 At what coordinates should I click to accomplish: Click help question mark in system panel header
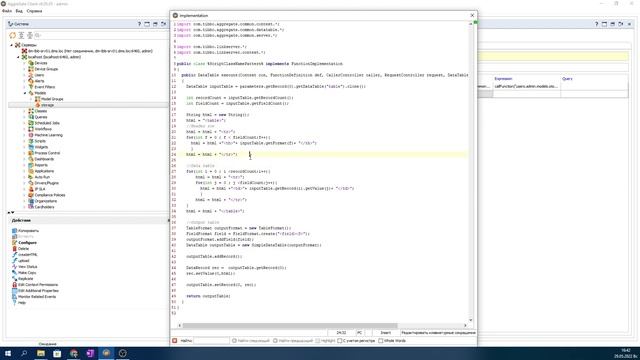pos(139,24)
